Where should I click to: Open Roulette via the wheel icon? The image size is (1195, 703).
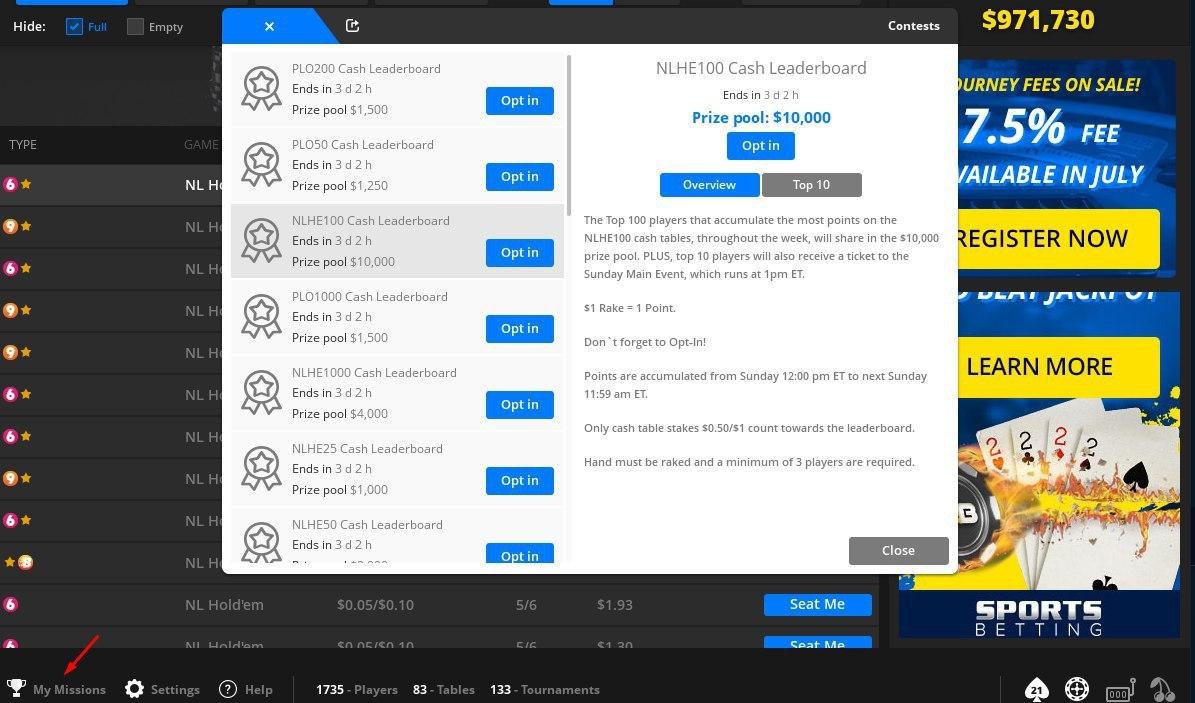tap(1076, 689)
